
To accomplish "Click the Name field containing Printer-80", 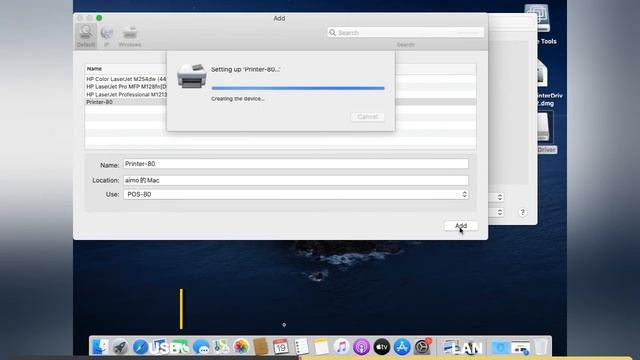I will [296, 164].
